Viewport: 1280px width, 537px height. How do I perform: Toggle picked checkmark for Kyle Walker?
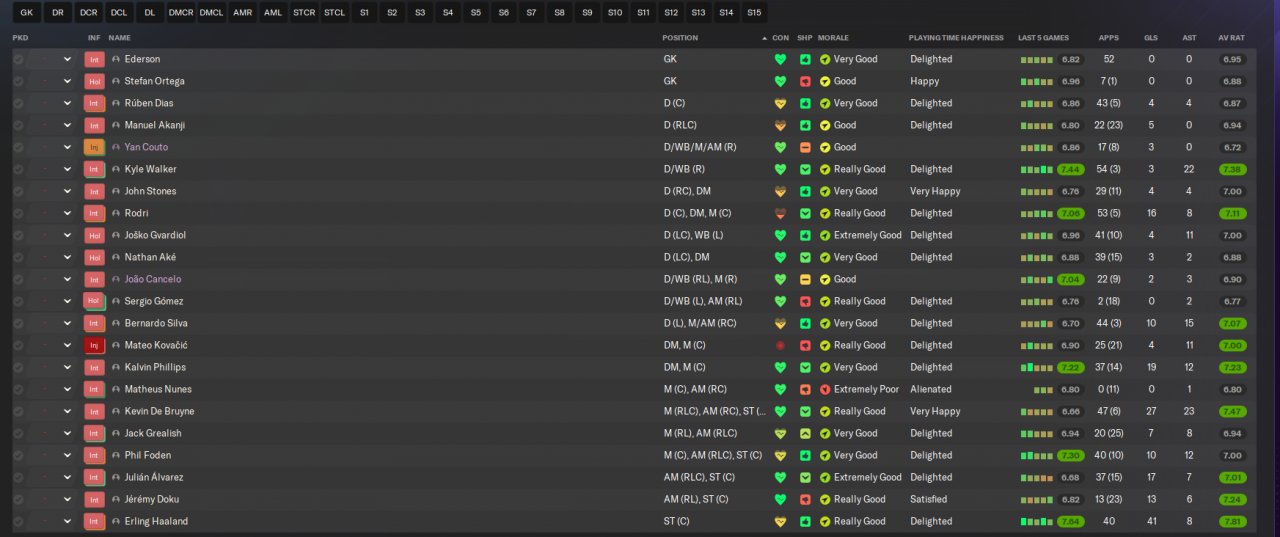pyautogui.click(x=18, y=169)
